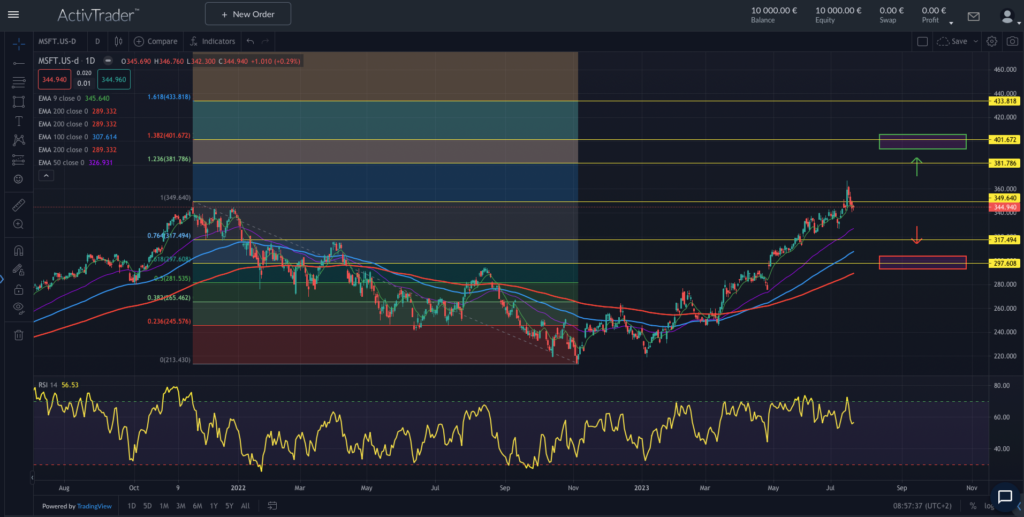Select the 1D time range
The image size is (1024, 517).
(x=132, y=506)
